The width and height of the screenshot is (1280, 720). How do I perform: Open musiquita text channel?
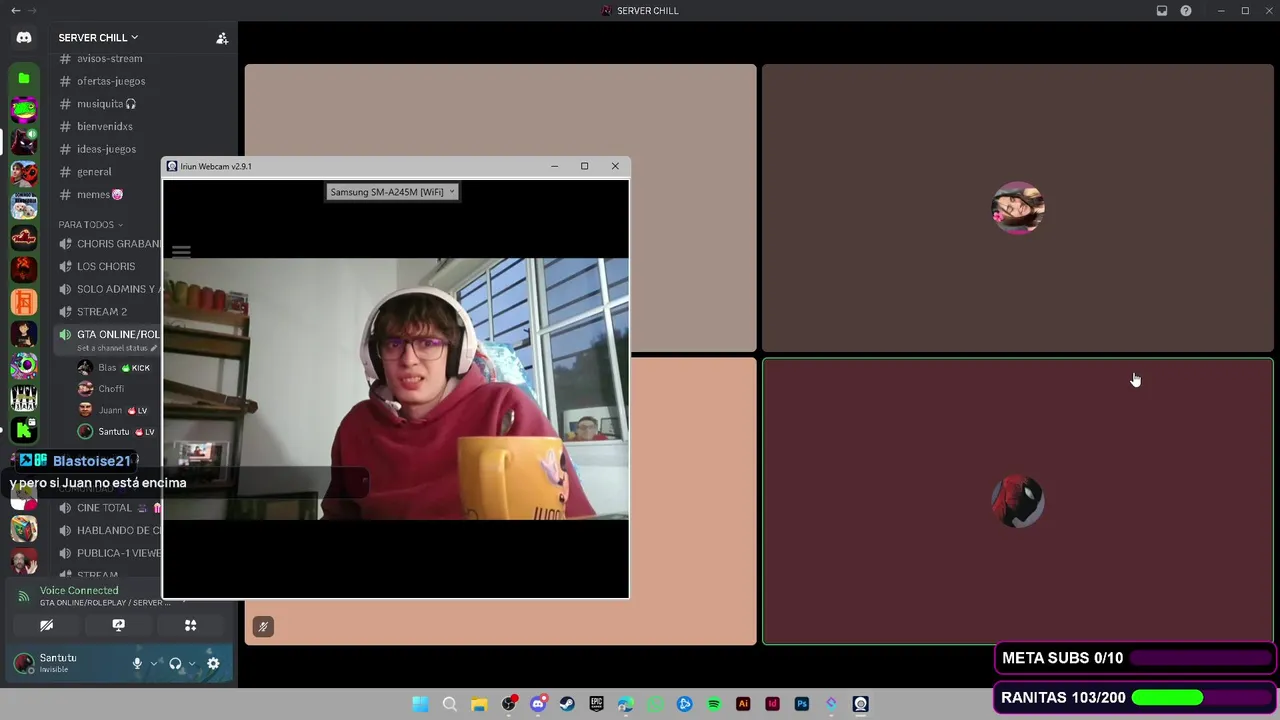pos(105,104)
